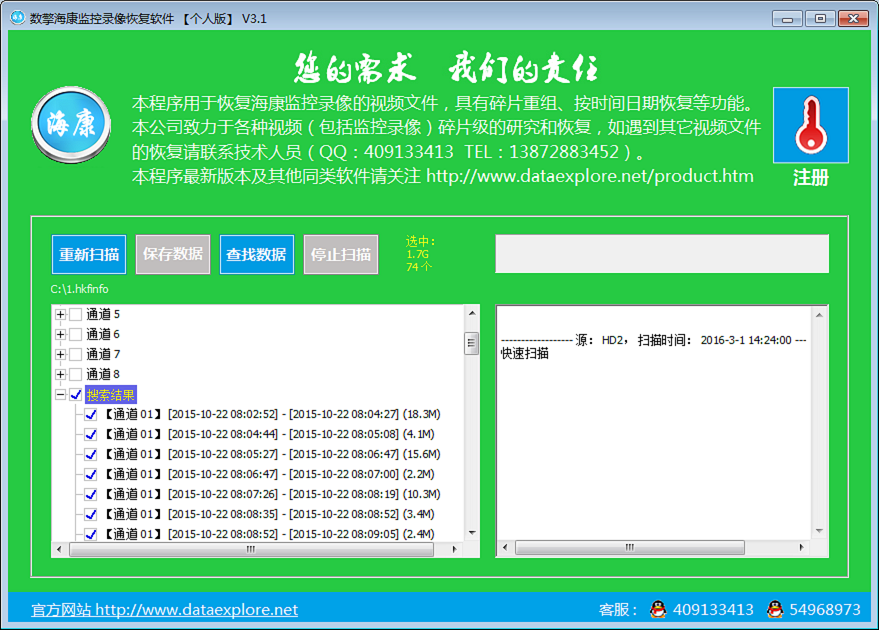Expand the 通道 6 tree node
The width and height of the screenshot is (879, 630).
pos(61,335)
